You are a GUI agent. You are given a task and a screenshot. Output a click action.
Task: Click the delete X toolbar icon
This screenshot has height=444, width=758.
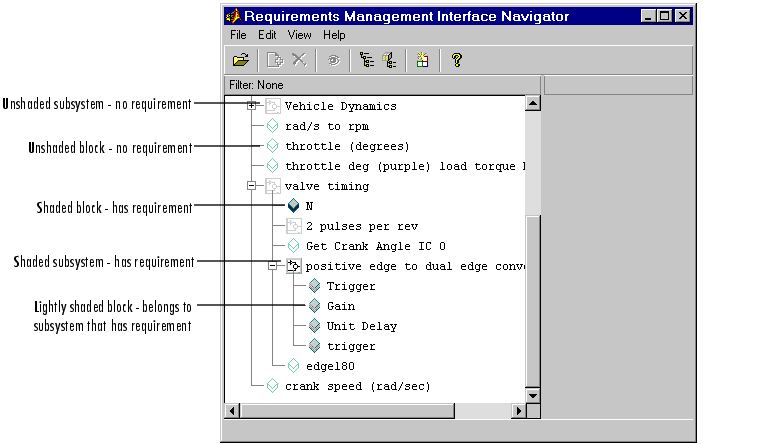[299, 60]
